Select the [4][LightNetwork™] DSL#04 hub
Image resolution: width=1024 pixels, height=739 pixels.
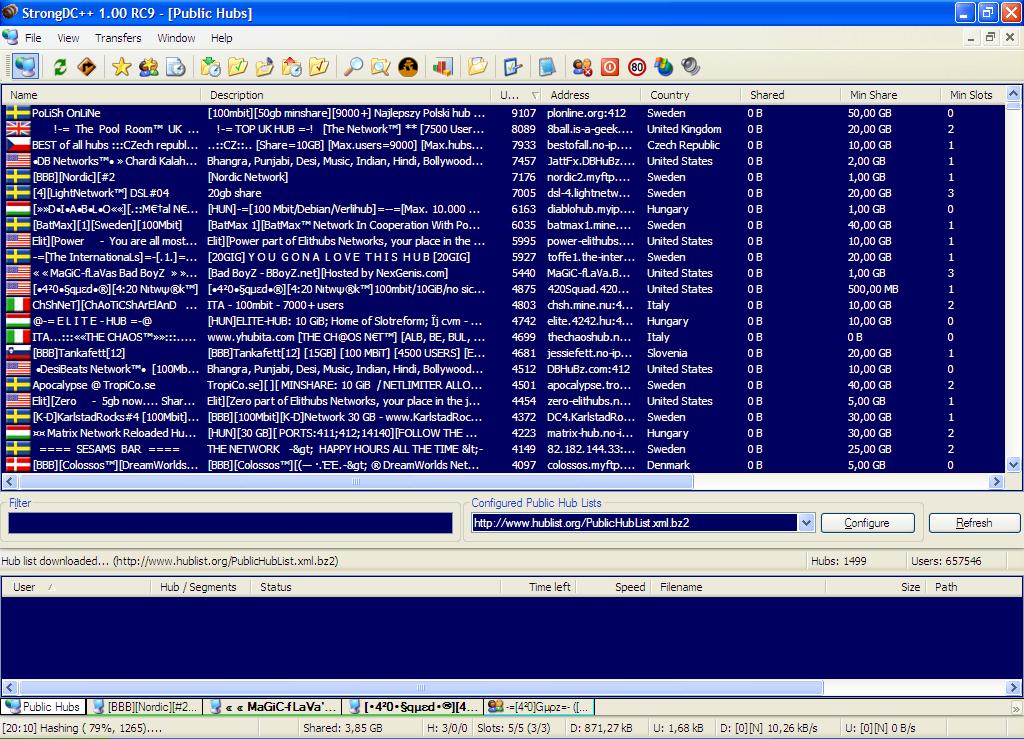coord(503,193)
